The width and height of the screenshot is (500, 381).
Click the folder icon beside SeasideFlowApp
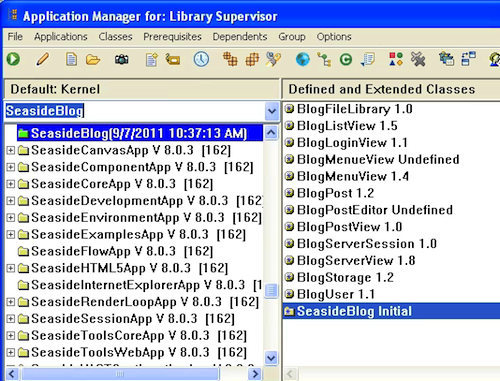[23, 251]
